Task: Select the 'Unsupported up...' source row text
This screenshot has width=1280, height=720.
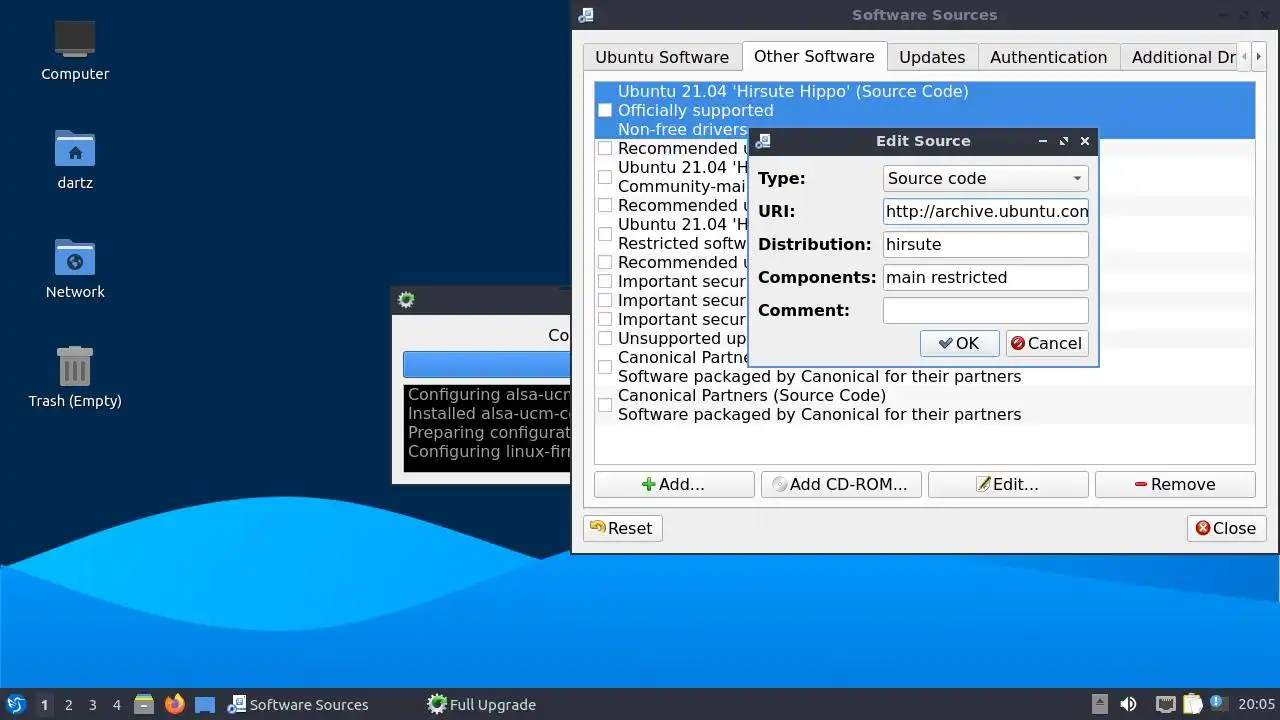Action: 682,338
